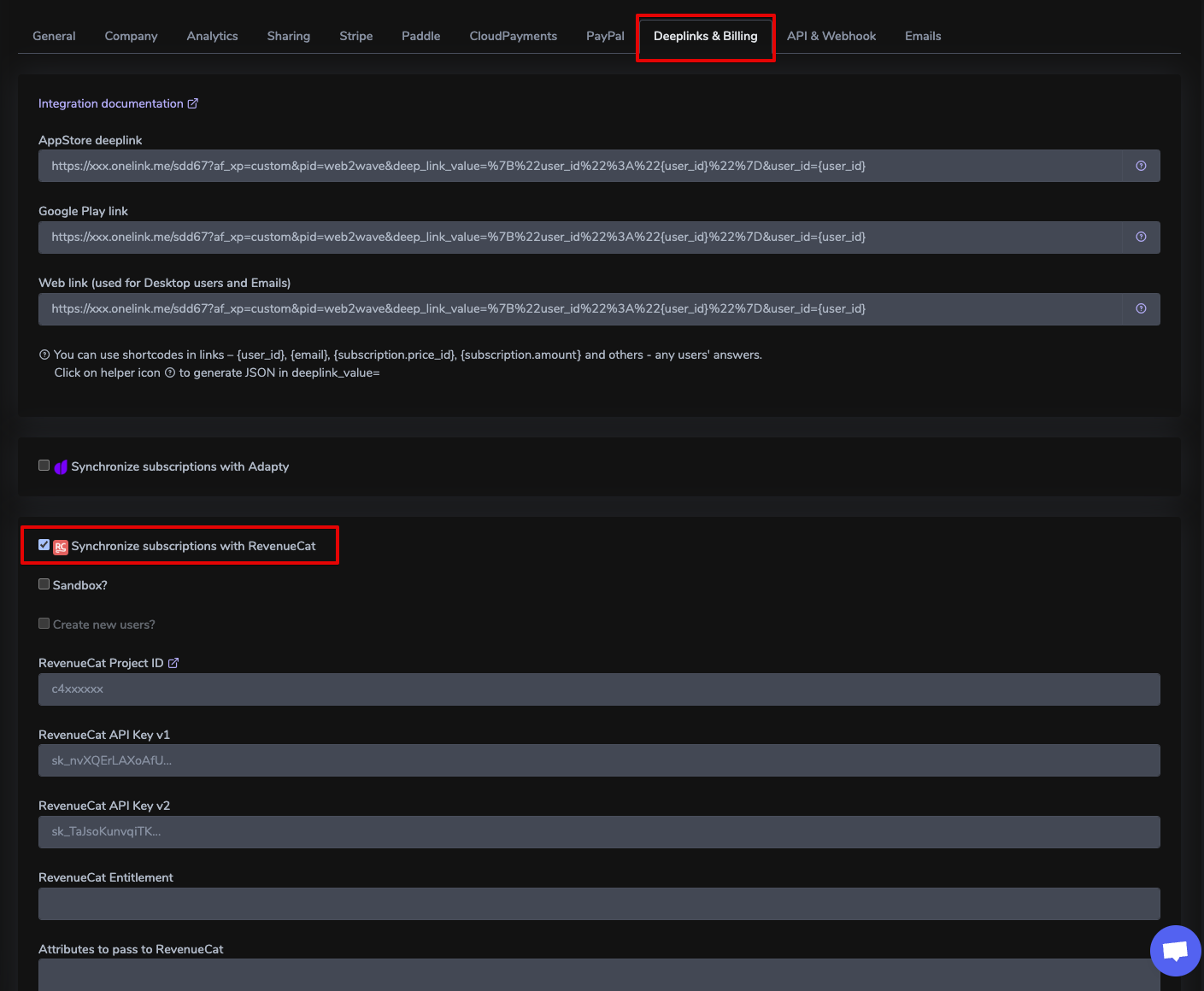Click into RevenueCat API Key v1 field
Viewport: 1204px width, 991px height.
pos(599,760)
